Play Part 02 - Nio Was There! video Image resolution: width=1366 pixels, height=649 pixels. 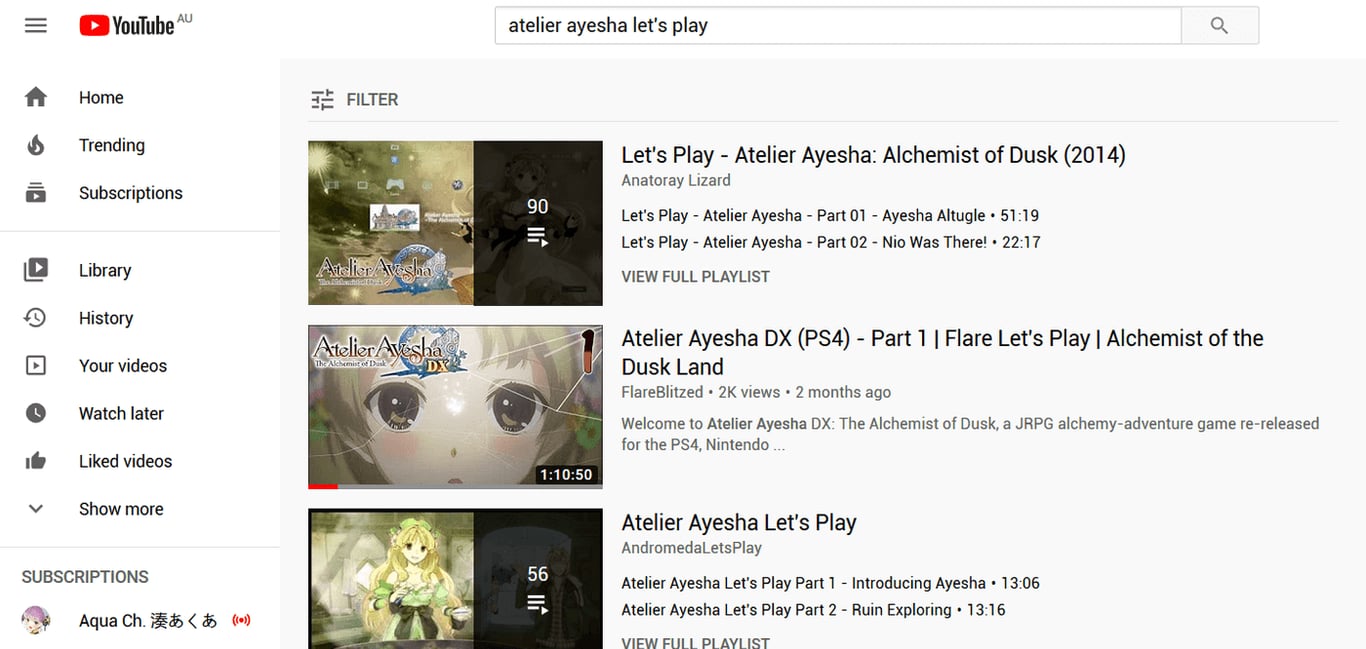tap(831, 242)
